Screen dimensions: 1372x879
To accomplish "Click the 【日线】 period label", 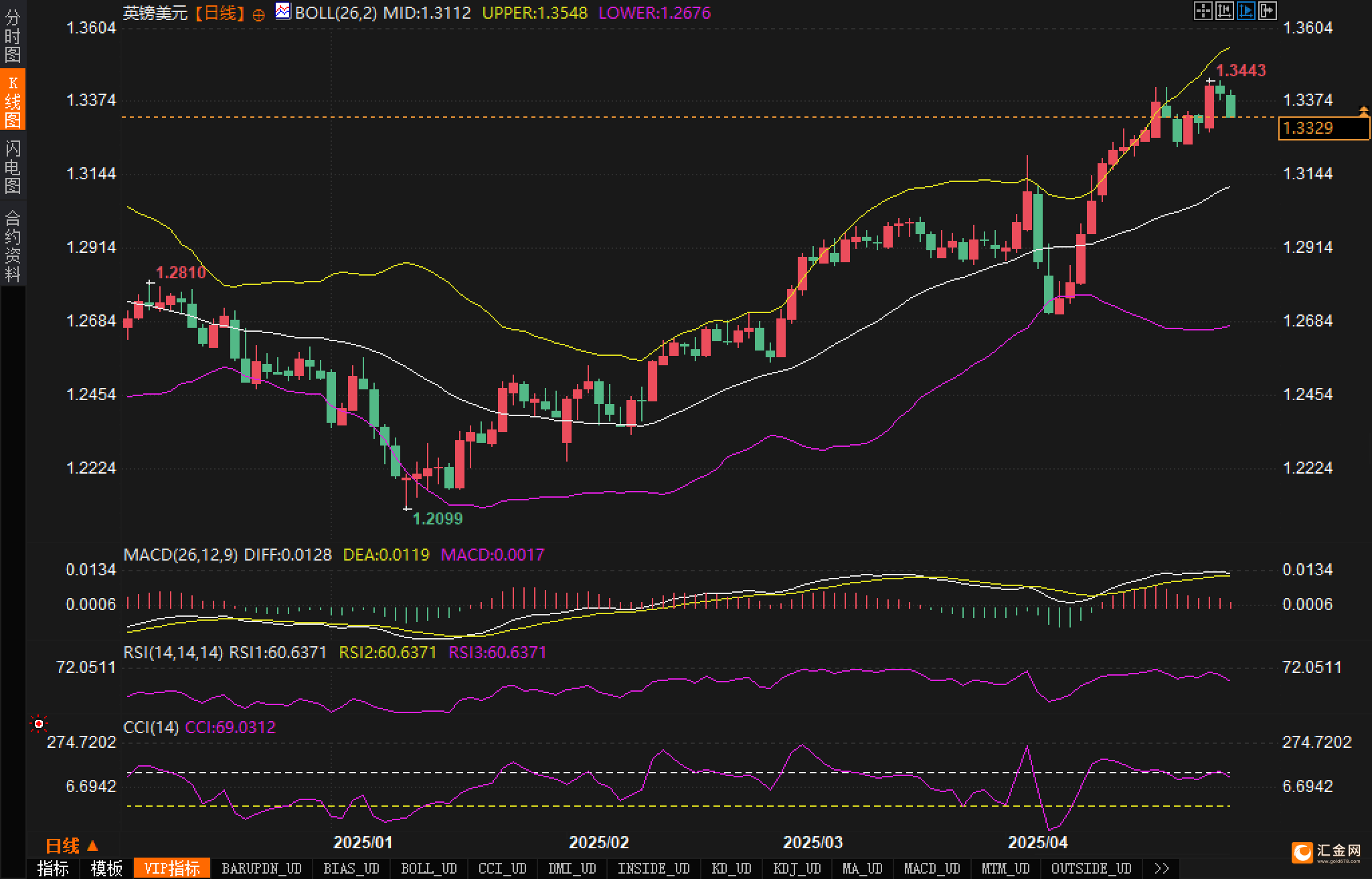I will tap(220, 13).
